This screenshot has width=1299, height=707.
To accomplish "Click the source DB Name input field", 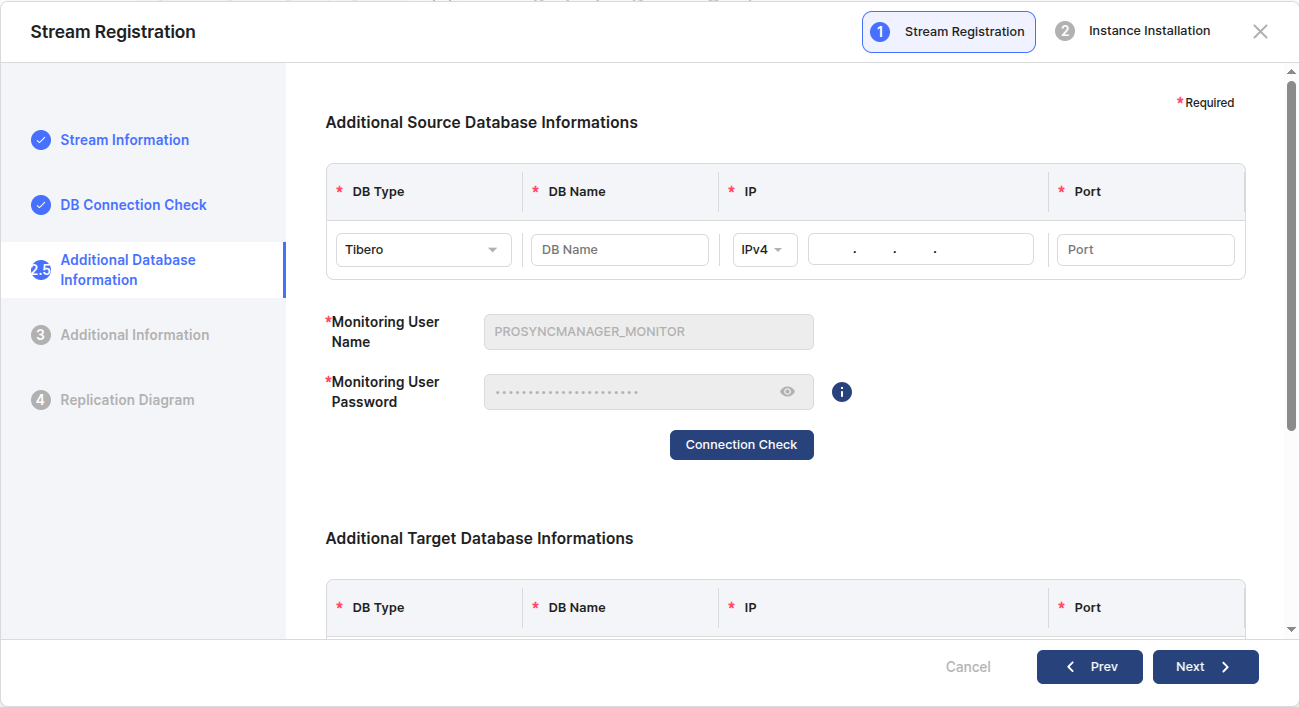I will click(619, 250).
